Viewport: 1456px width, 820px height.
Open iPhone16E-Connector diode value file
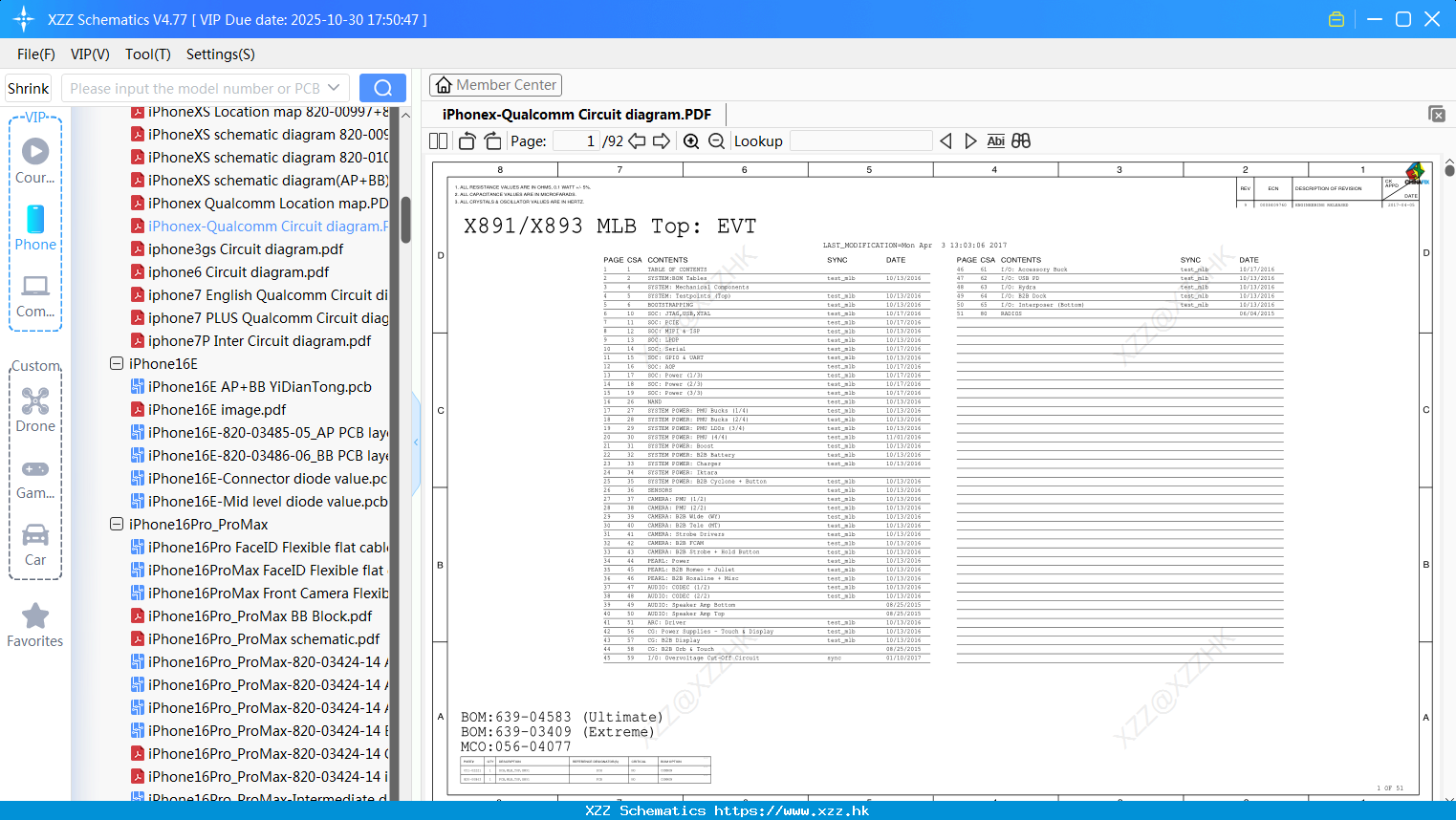point(260,479)
